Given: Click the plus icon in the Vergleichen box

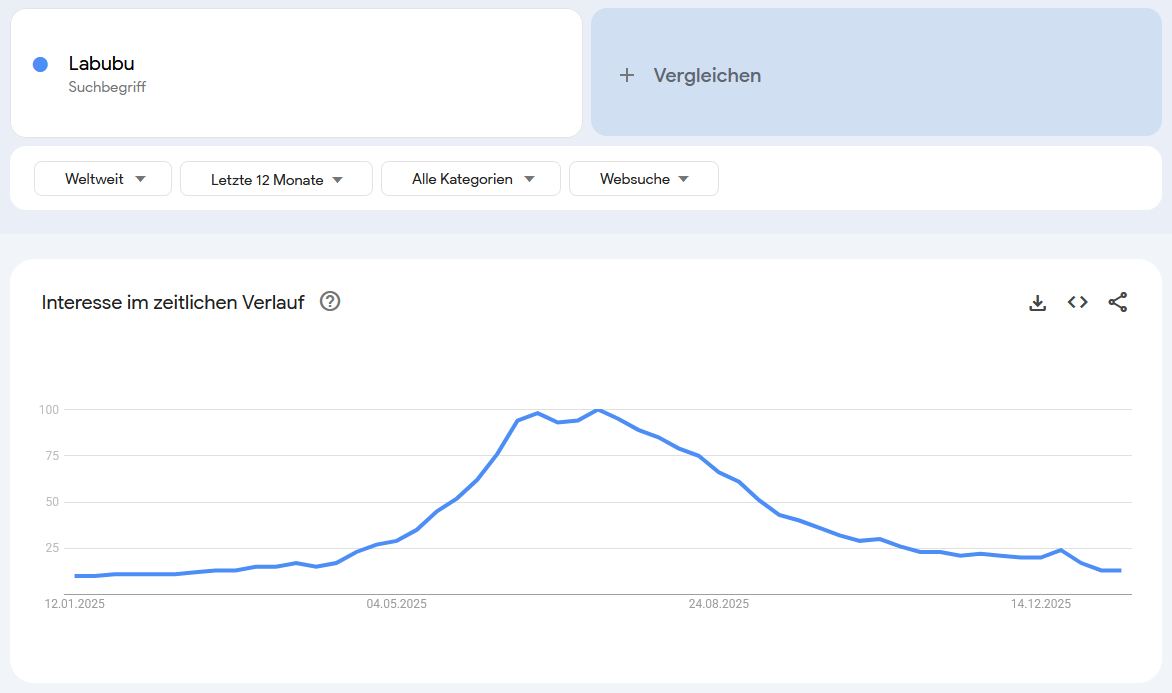Looking at the screenshot, I should (627, 74).
